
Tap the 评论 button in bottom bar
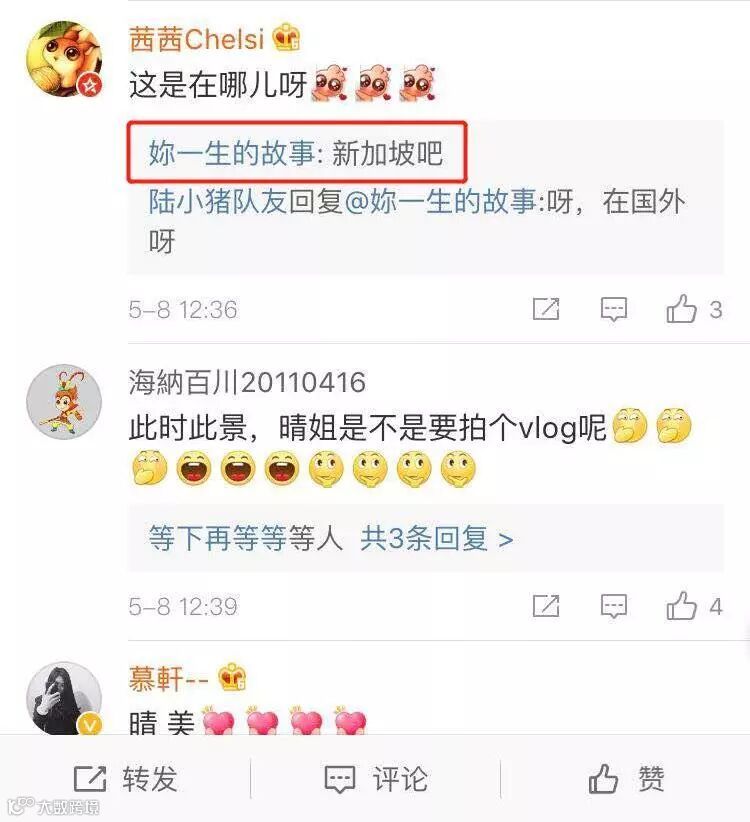(376, 778)
